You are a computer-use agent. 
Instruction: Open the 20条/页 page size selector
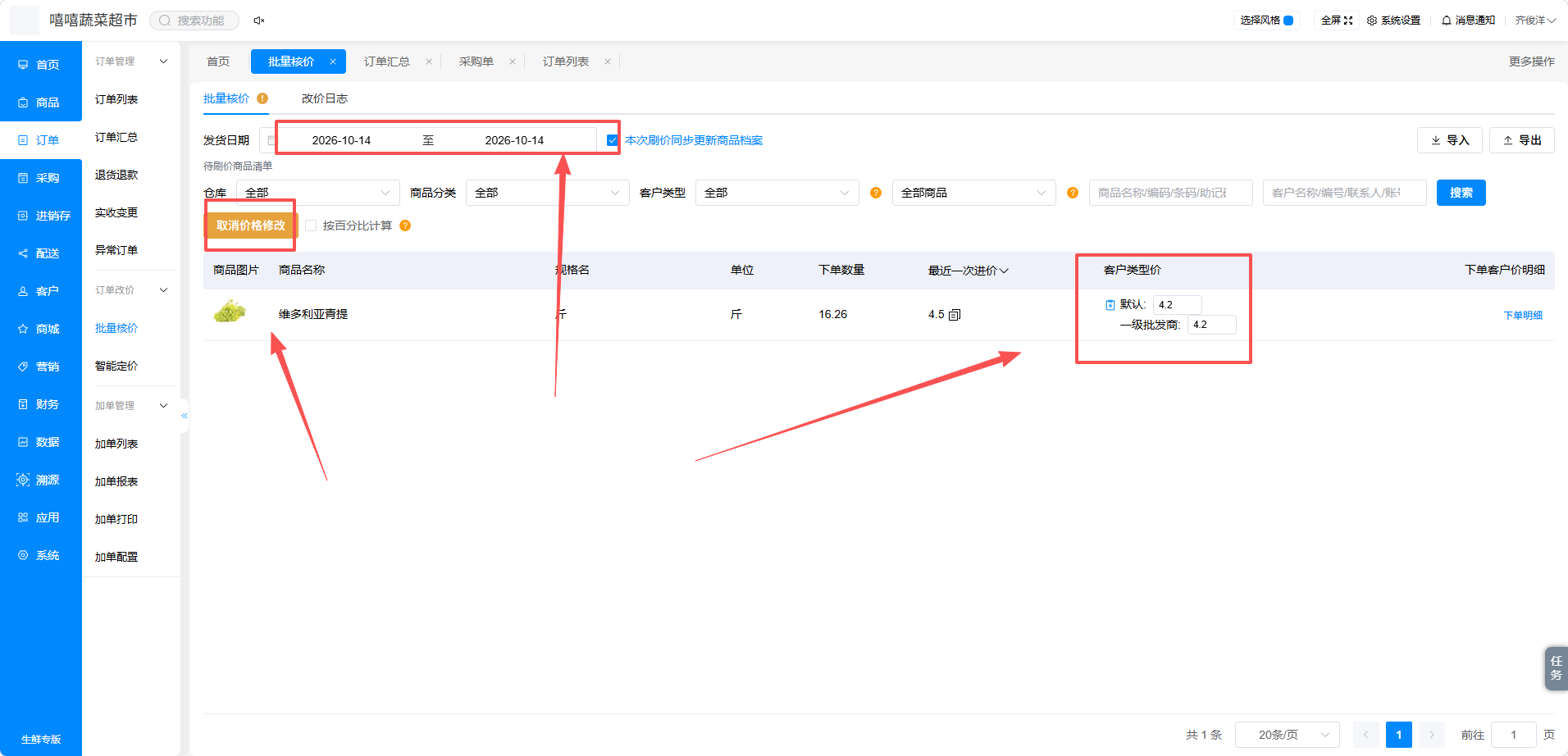(1287, 735)
